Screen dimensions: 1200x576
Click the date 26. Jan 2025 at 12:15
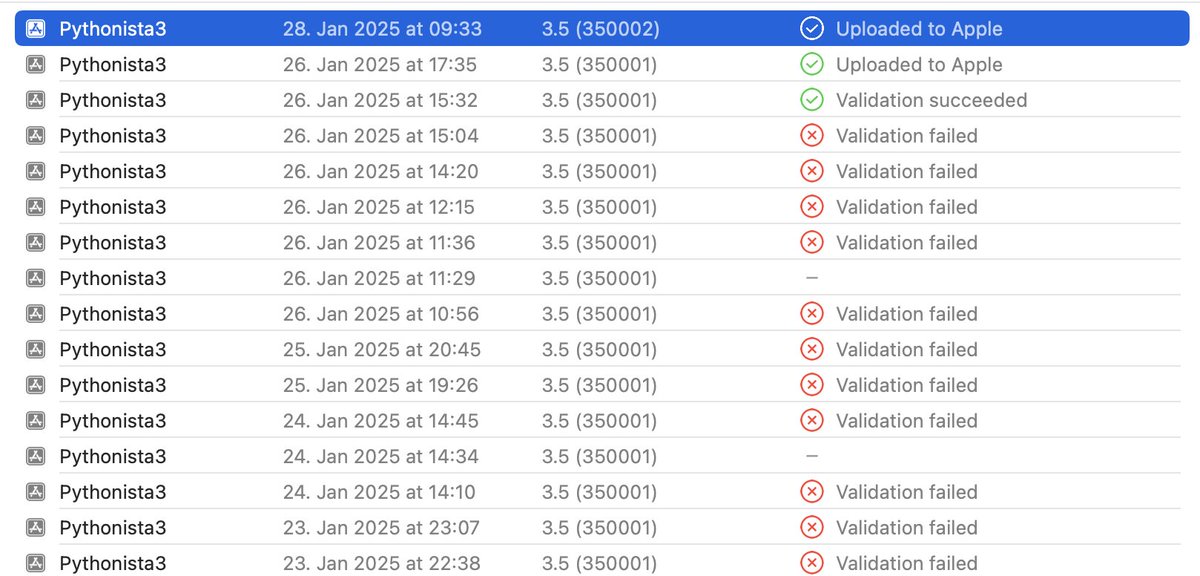coord(379,207)
